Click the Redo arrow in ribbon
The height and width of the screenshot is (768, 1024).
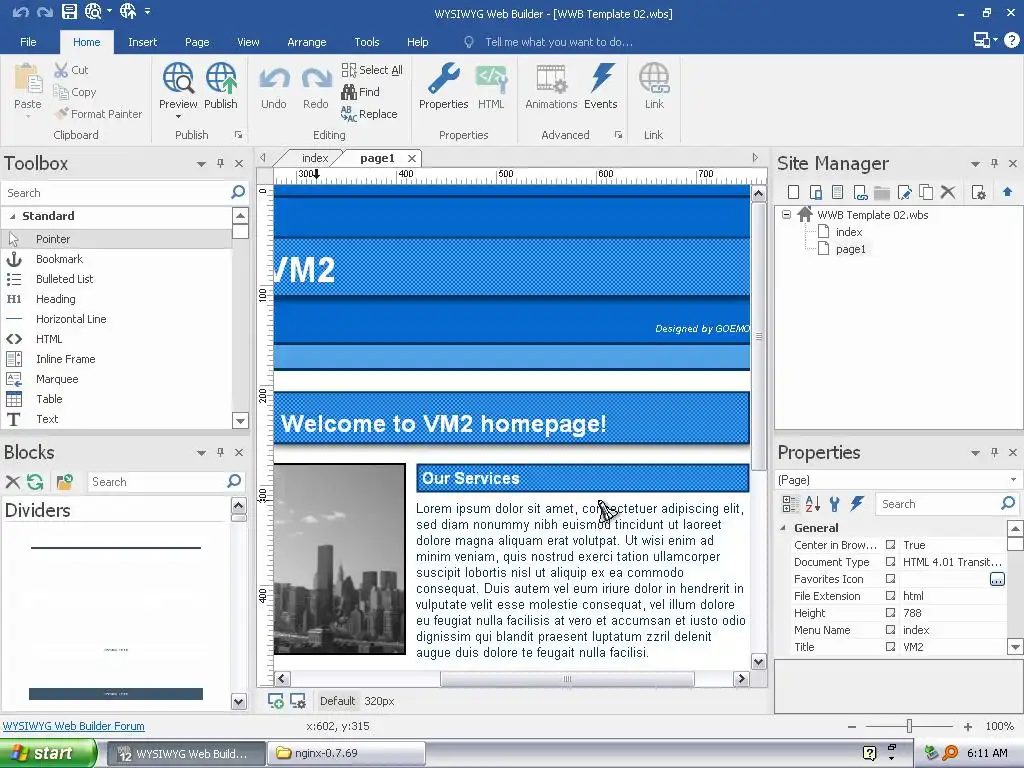tap(316, 80)
